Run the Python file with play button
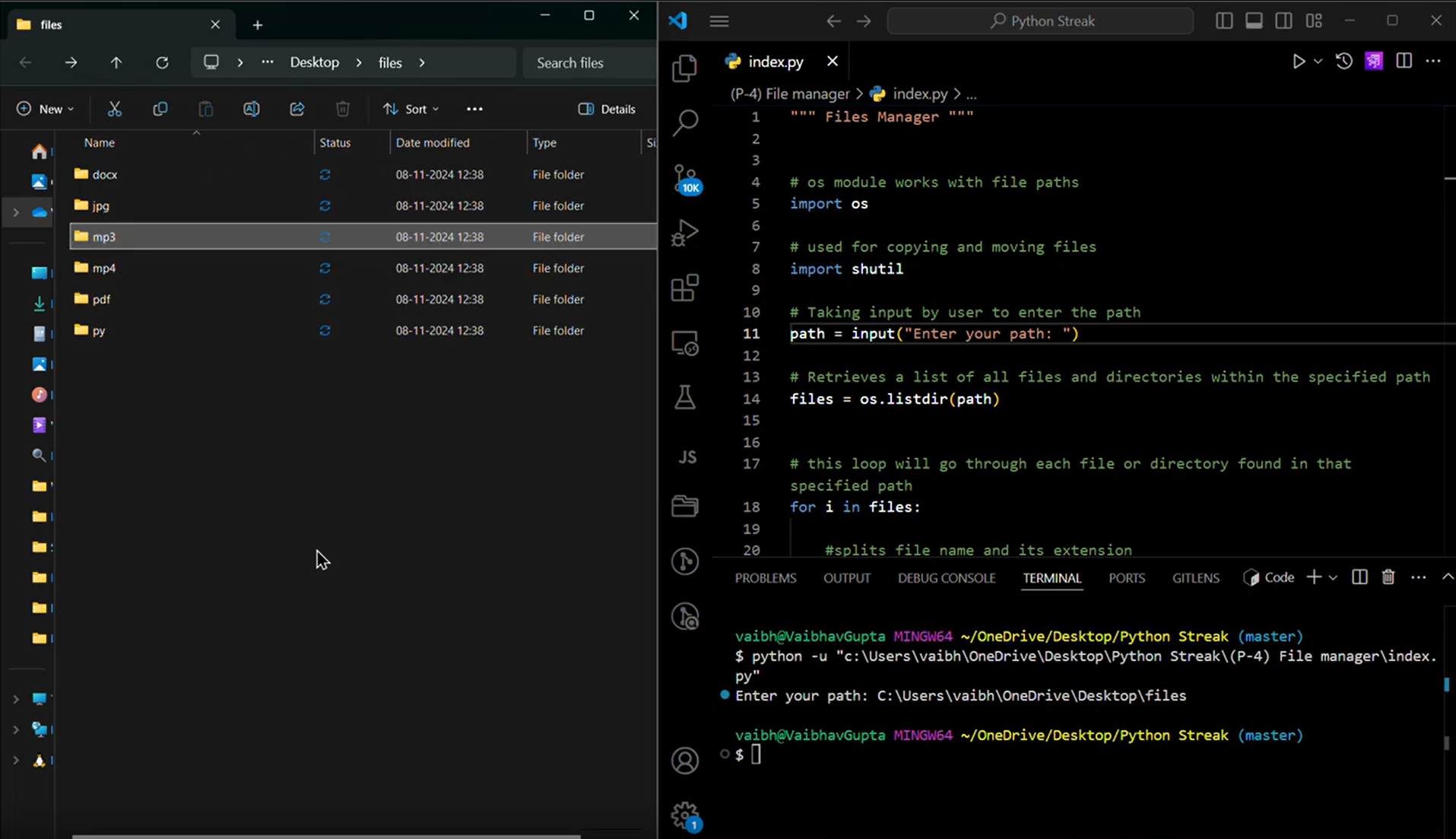This screenshot has height=839, width=1456. 1299,62
